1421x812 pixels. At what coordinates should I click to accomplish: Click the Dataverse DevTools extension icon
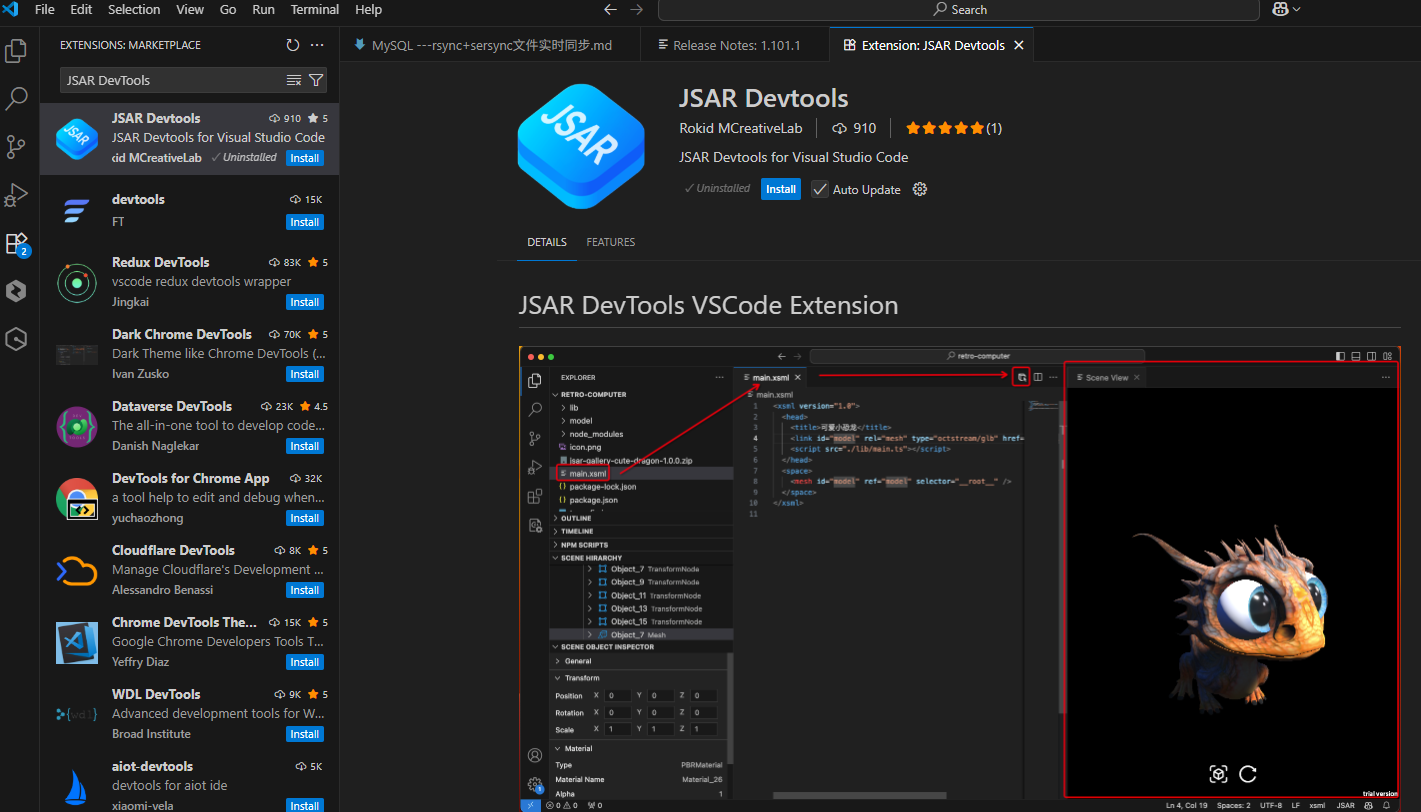pyautogui.click(x=77, y=427)
